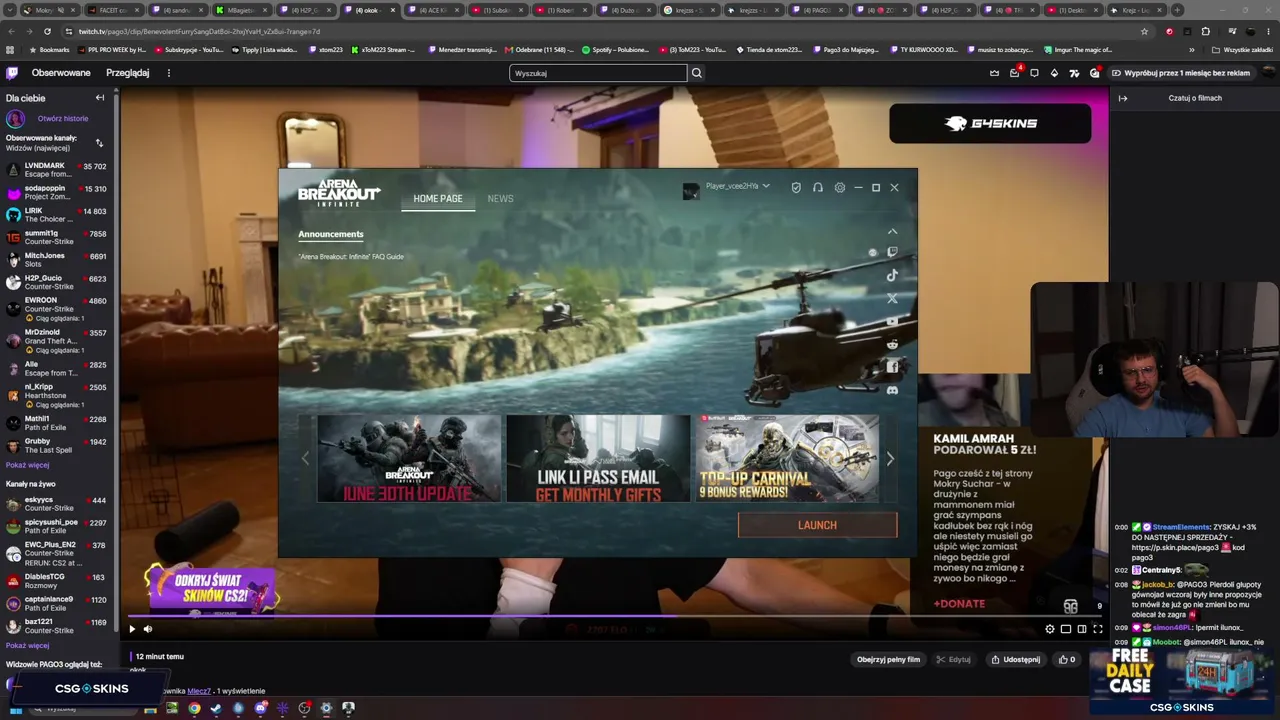Click on the video seek progress bar
The width and height of the screenshot is (1280, 720).
[x=616, y=616]
